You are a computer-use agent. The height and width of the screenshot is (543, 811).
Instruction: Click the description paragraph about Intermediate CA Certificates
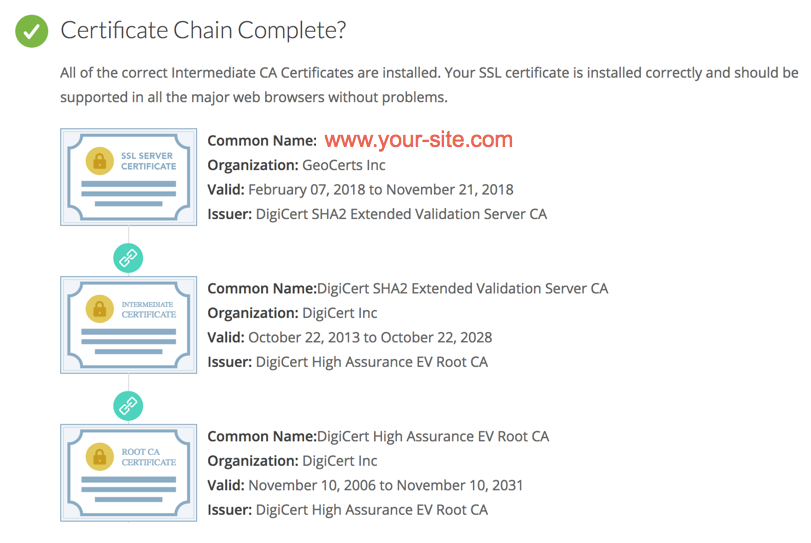[x=428, y=85]
